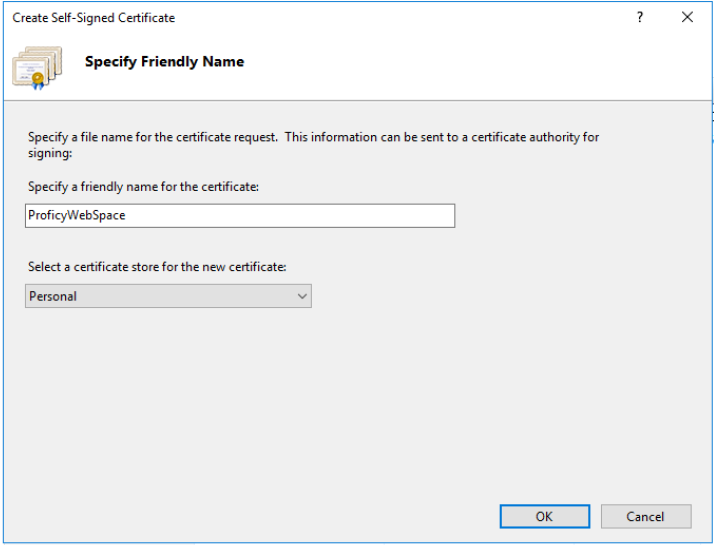Click the certificate stack icon in the header
715x545 pixels.
click(x=37, y=67)
